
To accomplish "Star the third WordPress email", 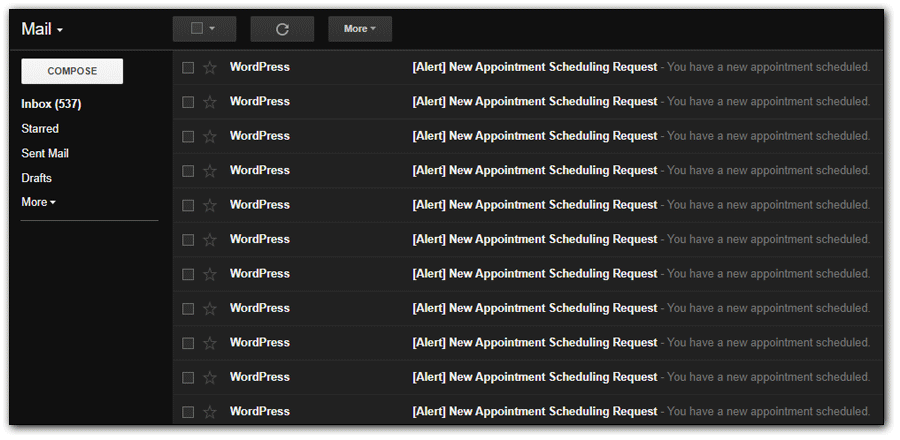I will click(210, 137).
